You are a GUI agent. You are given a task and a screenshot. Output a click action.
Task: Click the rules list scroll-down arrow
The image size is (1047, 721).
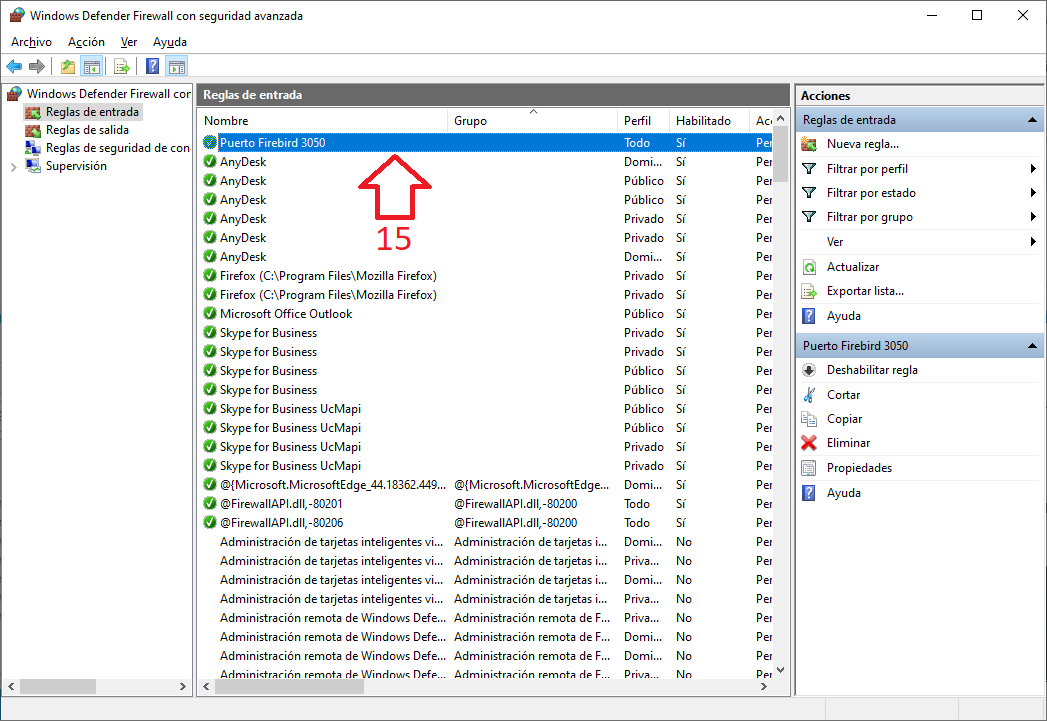pyautogui.click(x=780, y=670)
